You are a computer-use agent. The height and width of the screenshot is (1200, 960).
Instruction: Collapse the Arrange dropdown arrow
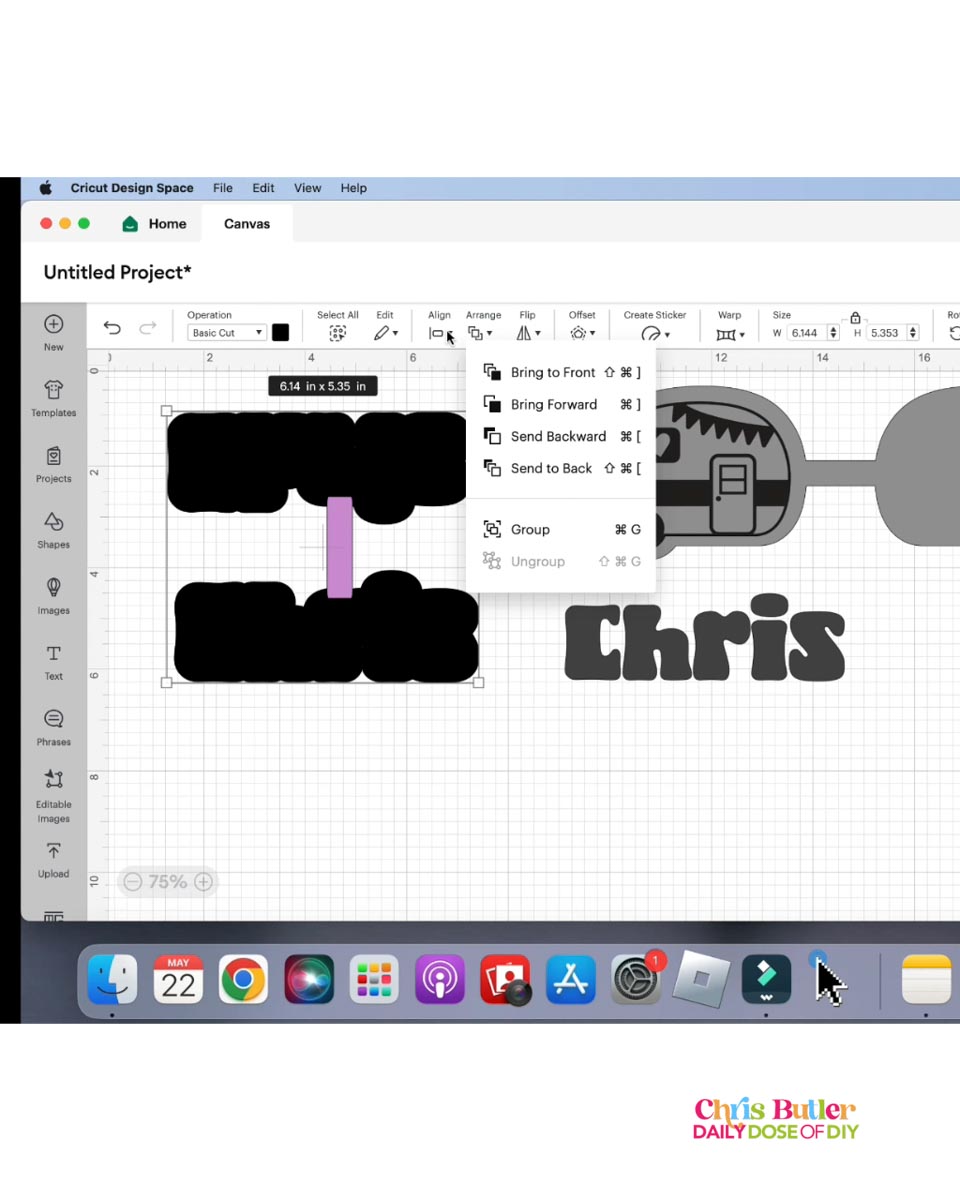click(x=490, y=334)
